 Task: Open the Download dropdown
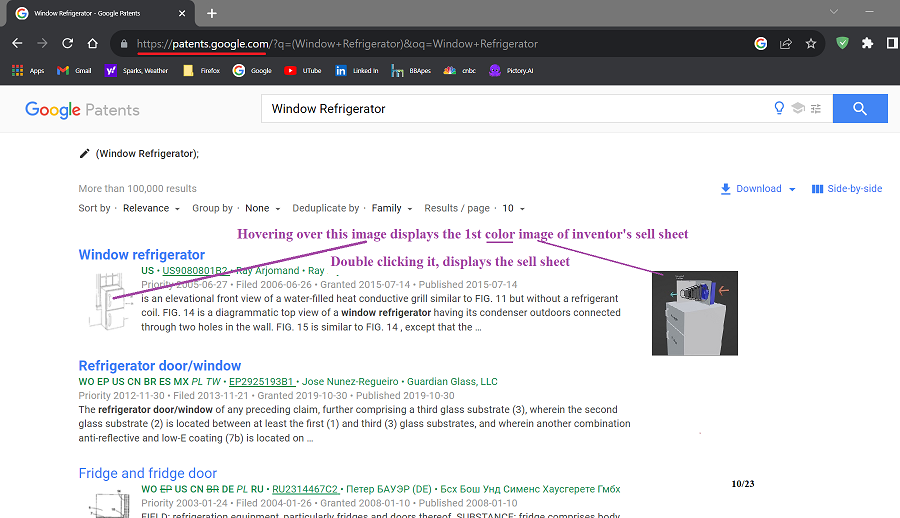(x=758, y=189)
